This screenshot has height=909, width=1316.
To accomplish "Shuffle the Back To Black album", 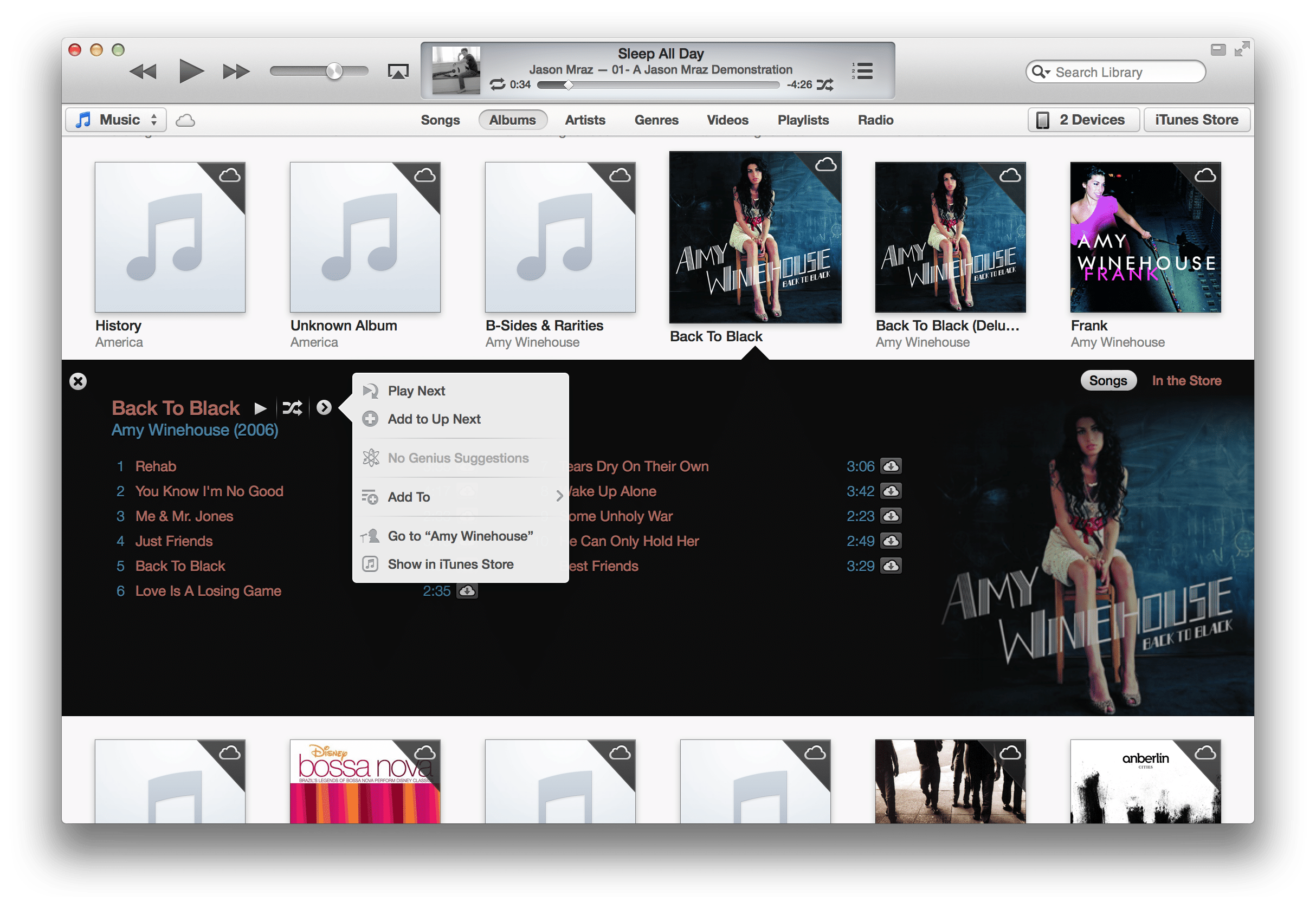I will click(293, 408).
